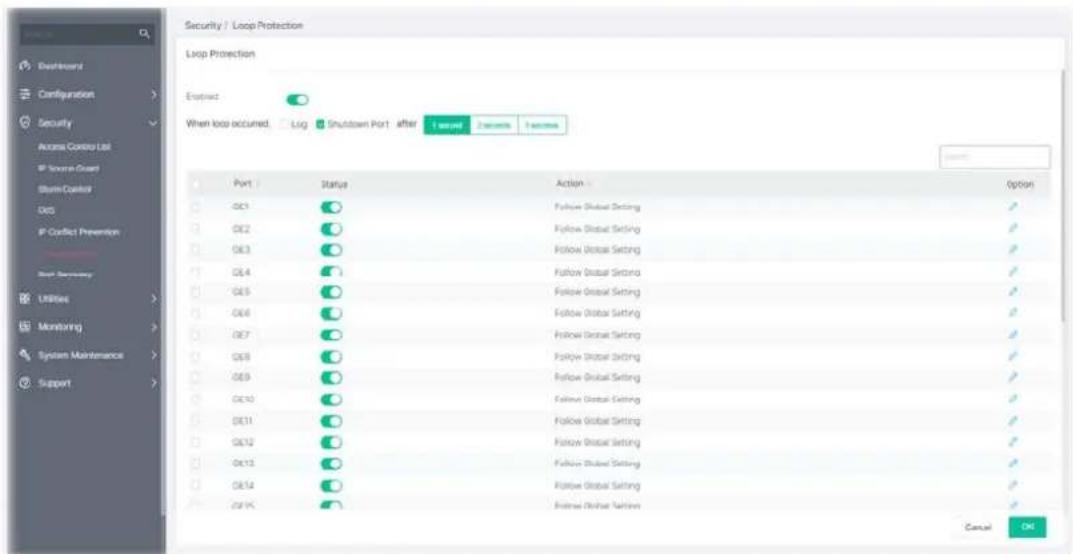This screenshot has height=554, width=1073.
Task: Edit GE10 loop protection settings
Action: [x=1013, y=399]
